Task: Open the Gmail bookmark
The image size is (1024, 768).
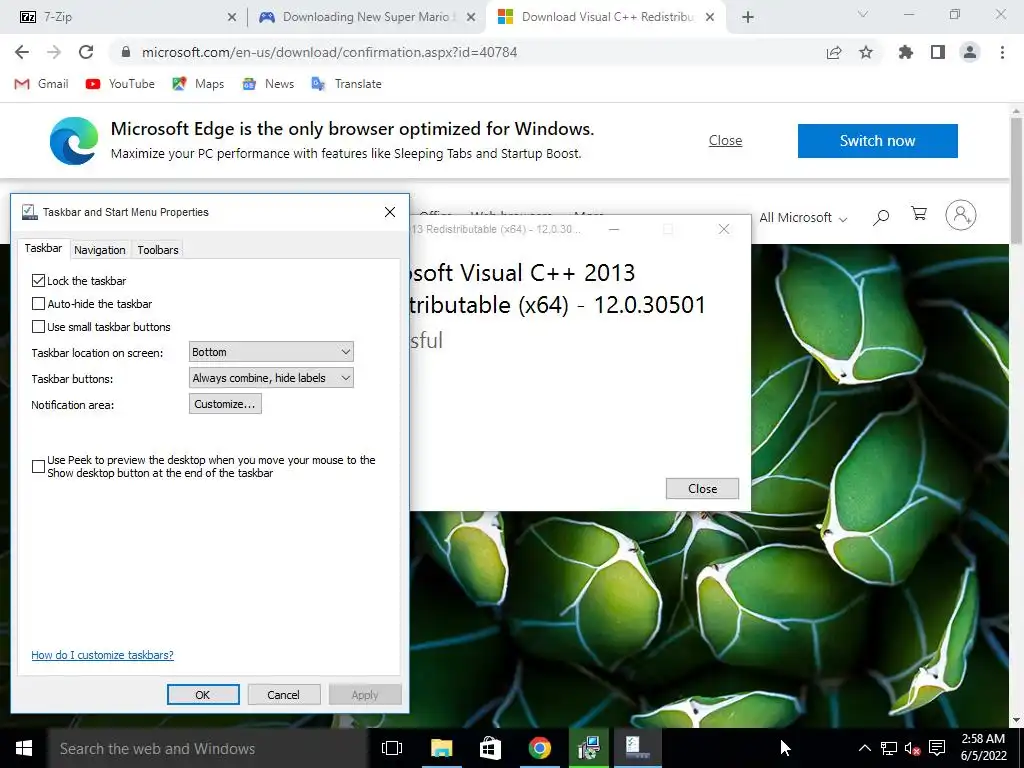Action: pos(41,84)
